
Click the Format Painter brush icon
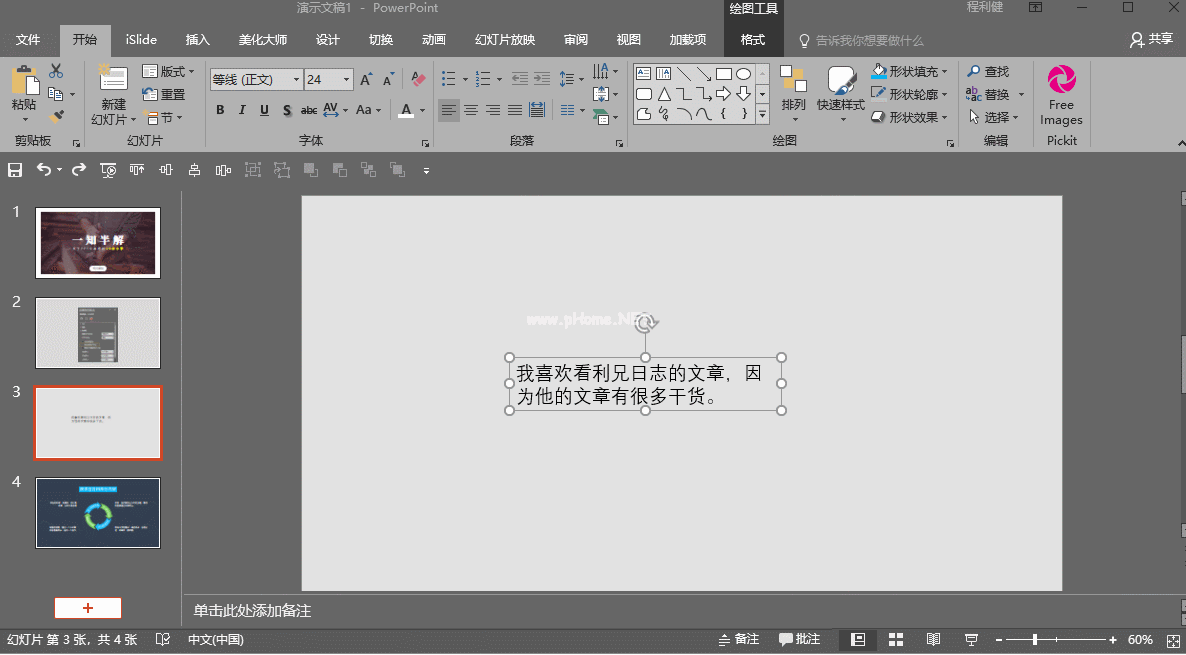(55, 118)
